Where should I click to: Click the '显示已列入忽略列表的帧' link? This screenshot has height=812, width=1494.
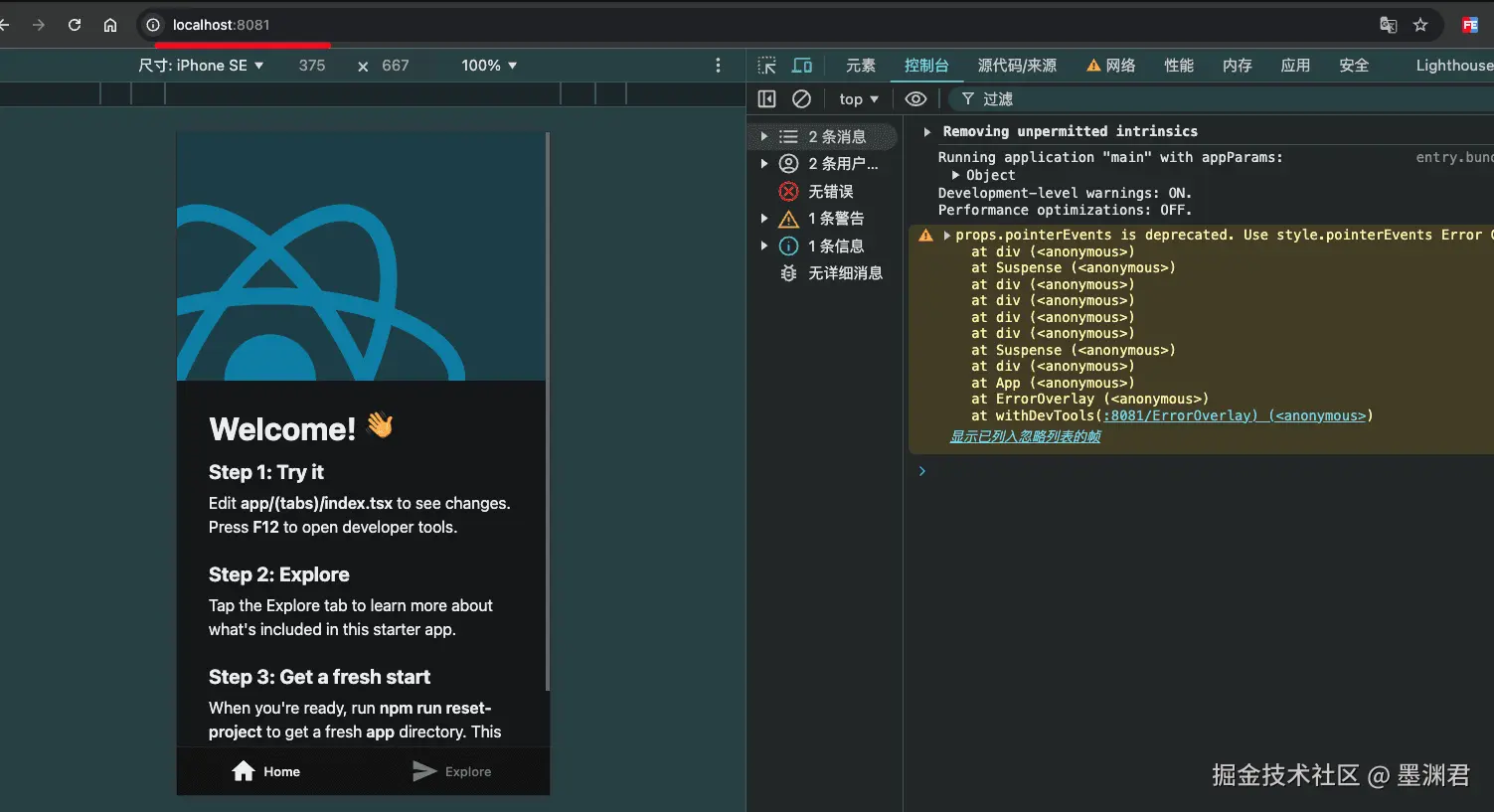(1025, 436)
